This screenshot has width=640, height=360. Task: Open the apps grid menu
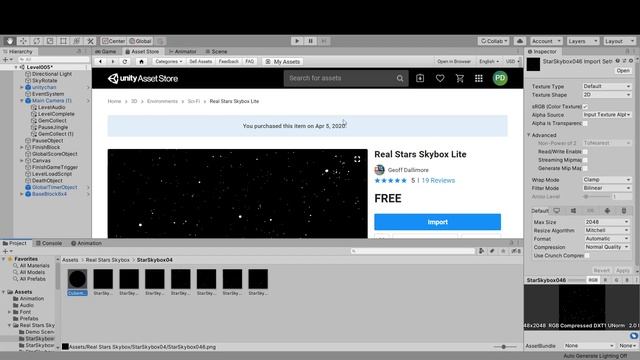coord(479,78)
